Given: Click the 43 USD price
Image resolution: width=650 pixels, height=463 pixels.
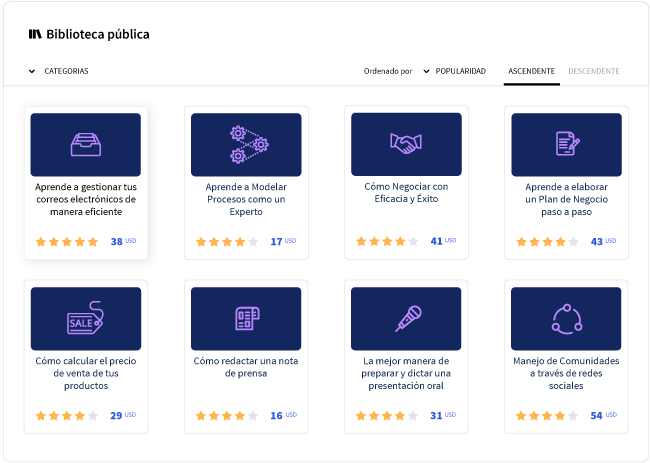Looking at the screenshot, I should [x=604, y=241].
